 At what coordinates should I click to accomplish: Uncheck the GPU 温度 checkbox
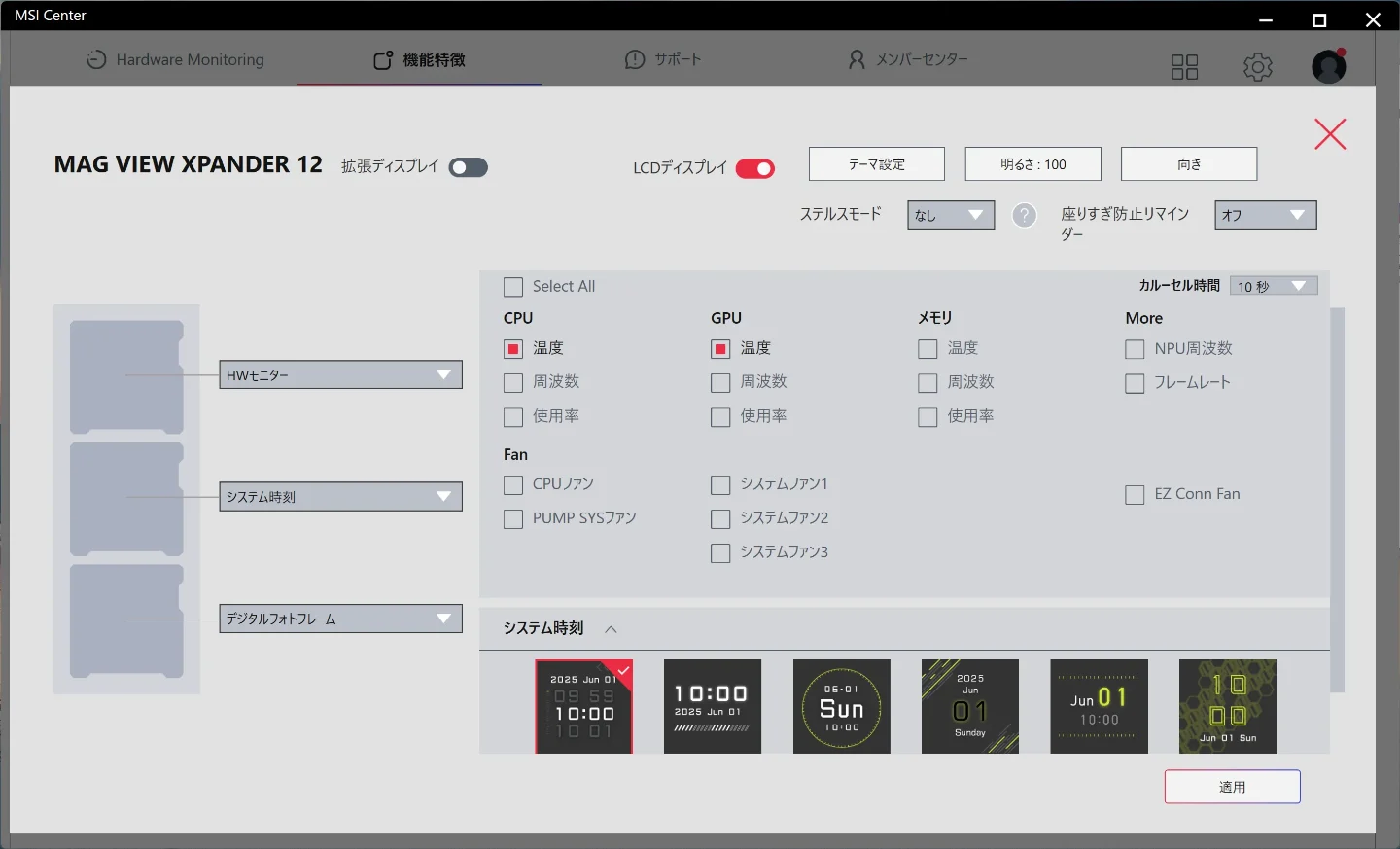(x=720, y=348)
